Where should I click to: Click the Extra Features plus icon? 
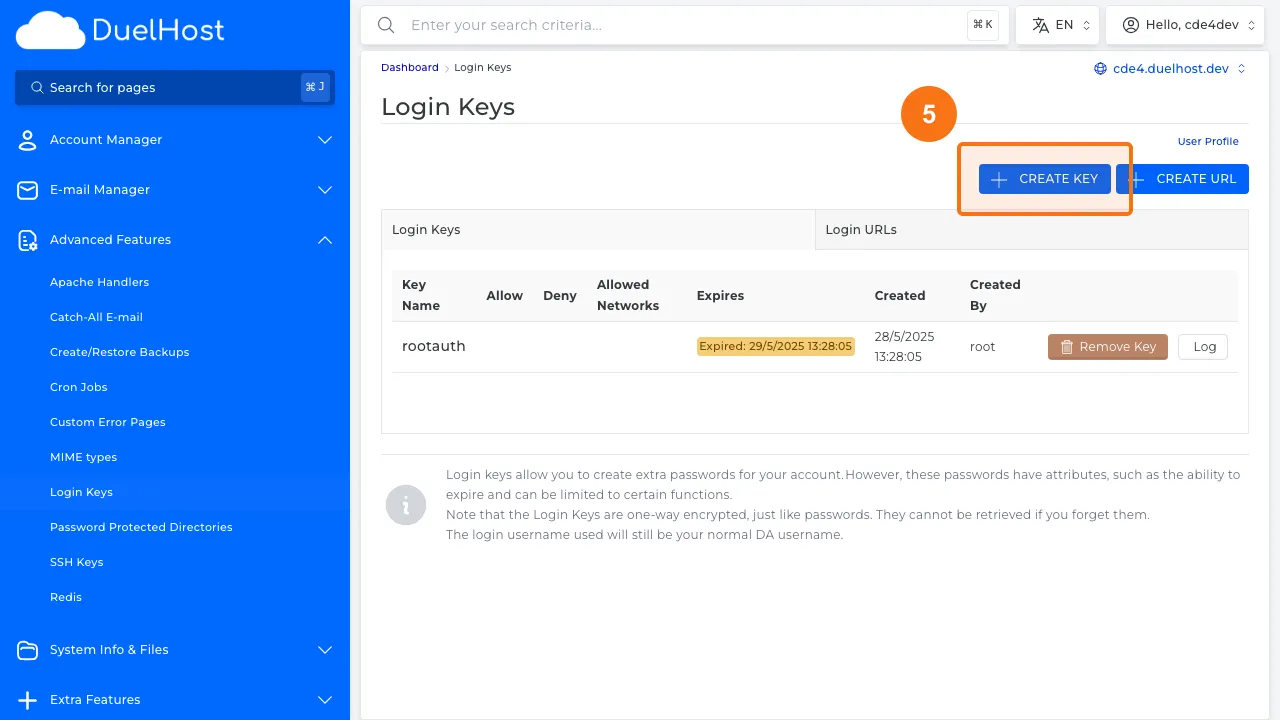point(27,700)
